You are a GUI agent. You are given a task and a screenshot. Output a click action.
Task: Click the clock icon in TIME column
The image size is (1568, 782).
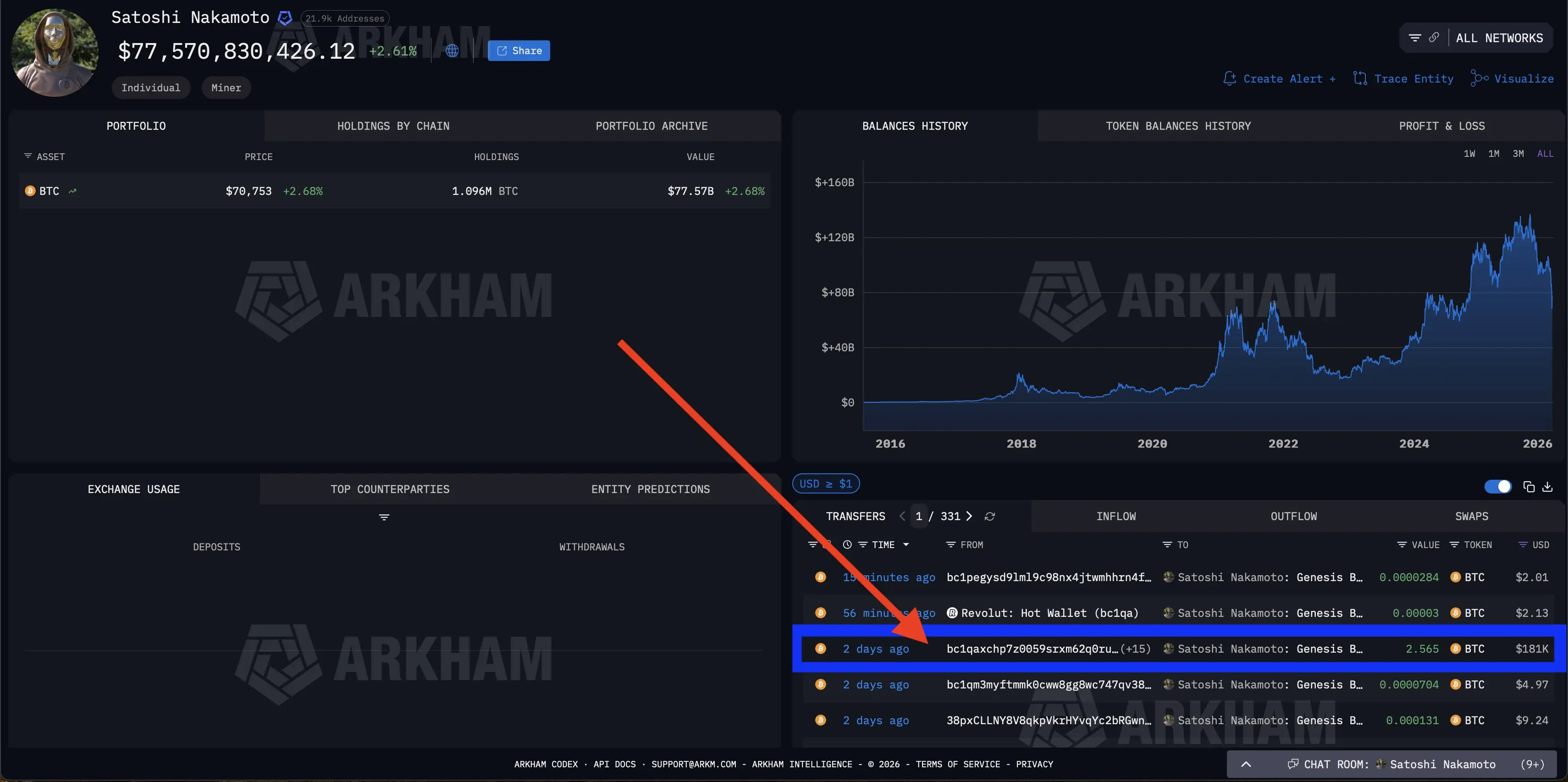[x=847, y=544]
